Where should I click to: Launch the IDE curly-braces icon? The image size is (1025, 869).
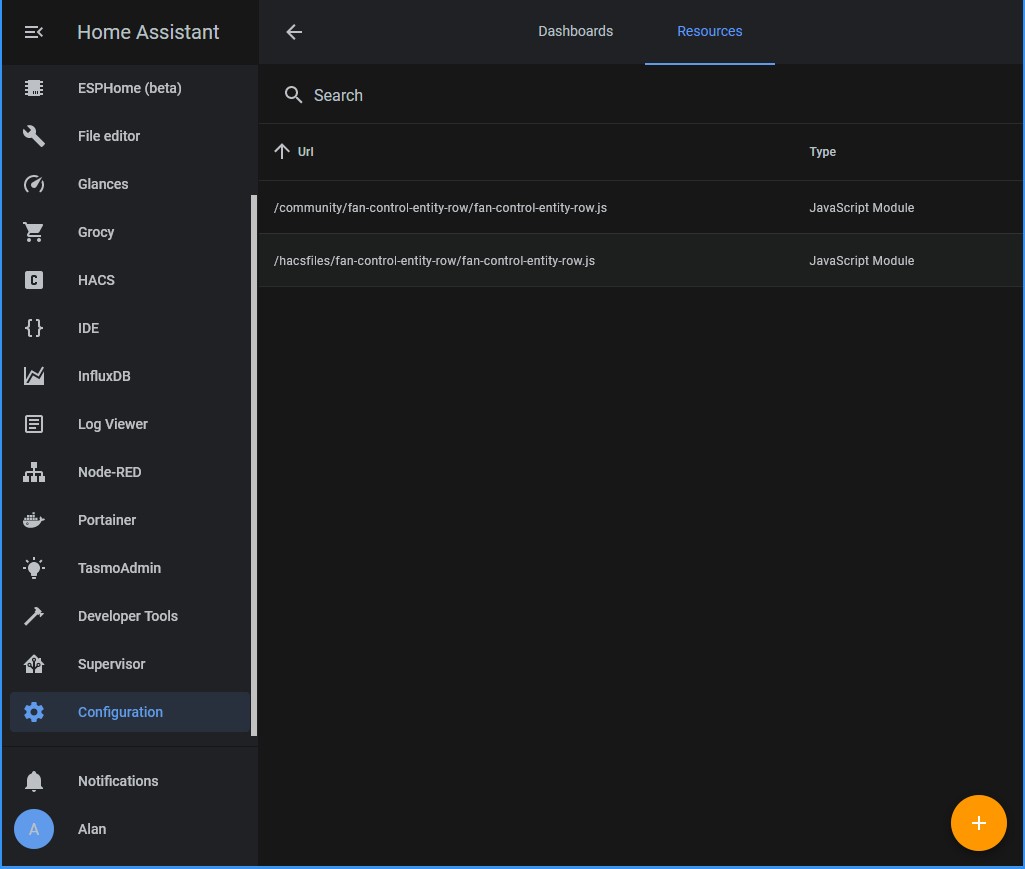pos(33,328)
